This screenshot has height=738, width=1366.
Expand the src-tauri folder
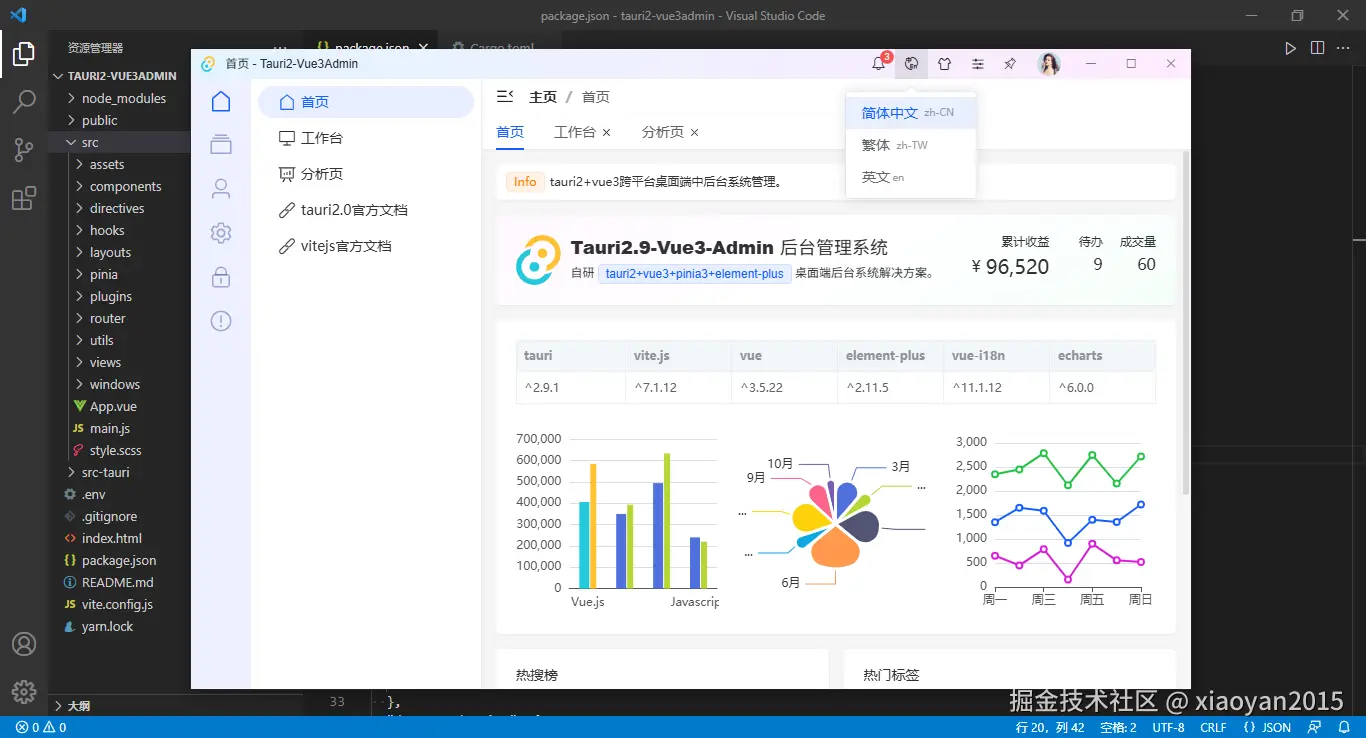(107, 472)
